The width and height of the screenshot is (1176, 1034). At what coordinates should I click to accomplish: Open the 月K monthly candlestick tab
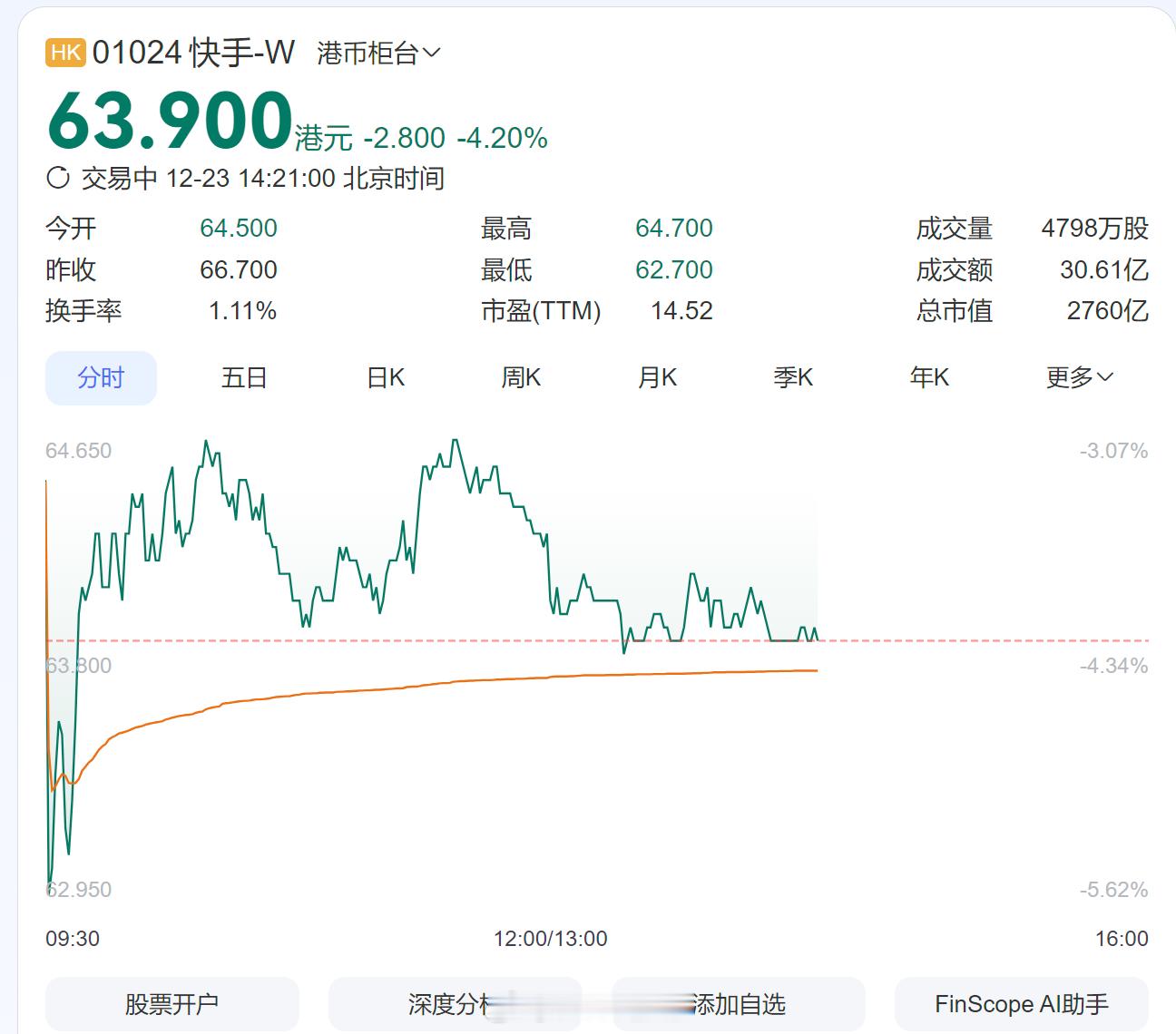pyautogui.click(x=657, y=377)
